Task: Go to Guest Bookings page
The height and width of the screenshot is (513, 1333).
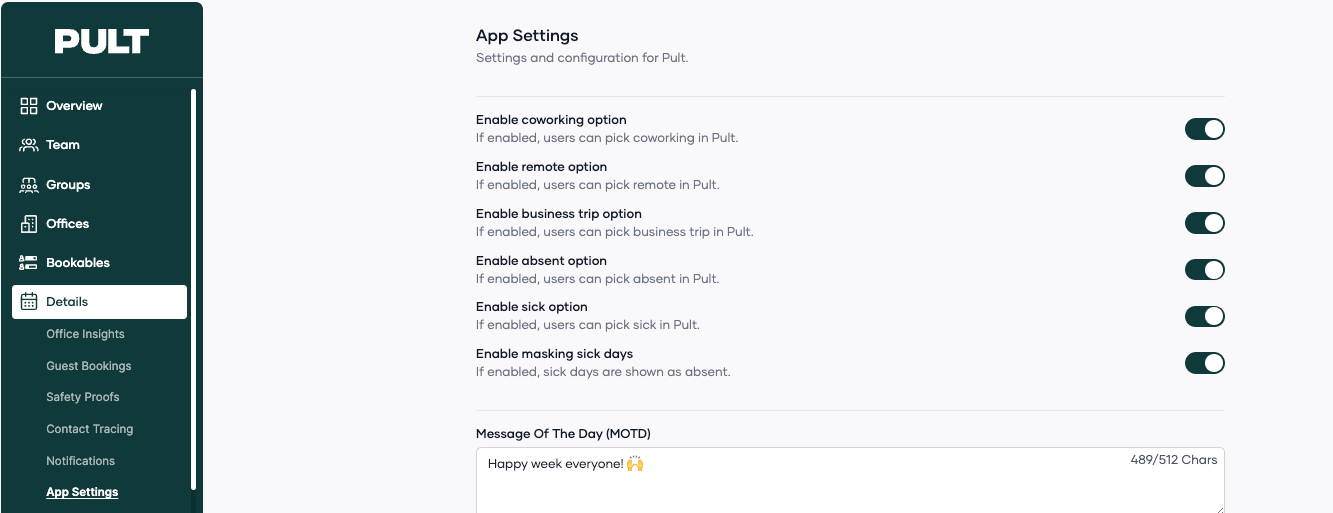Action: point(89,366)
